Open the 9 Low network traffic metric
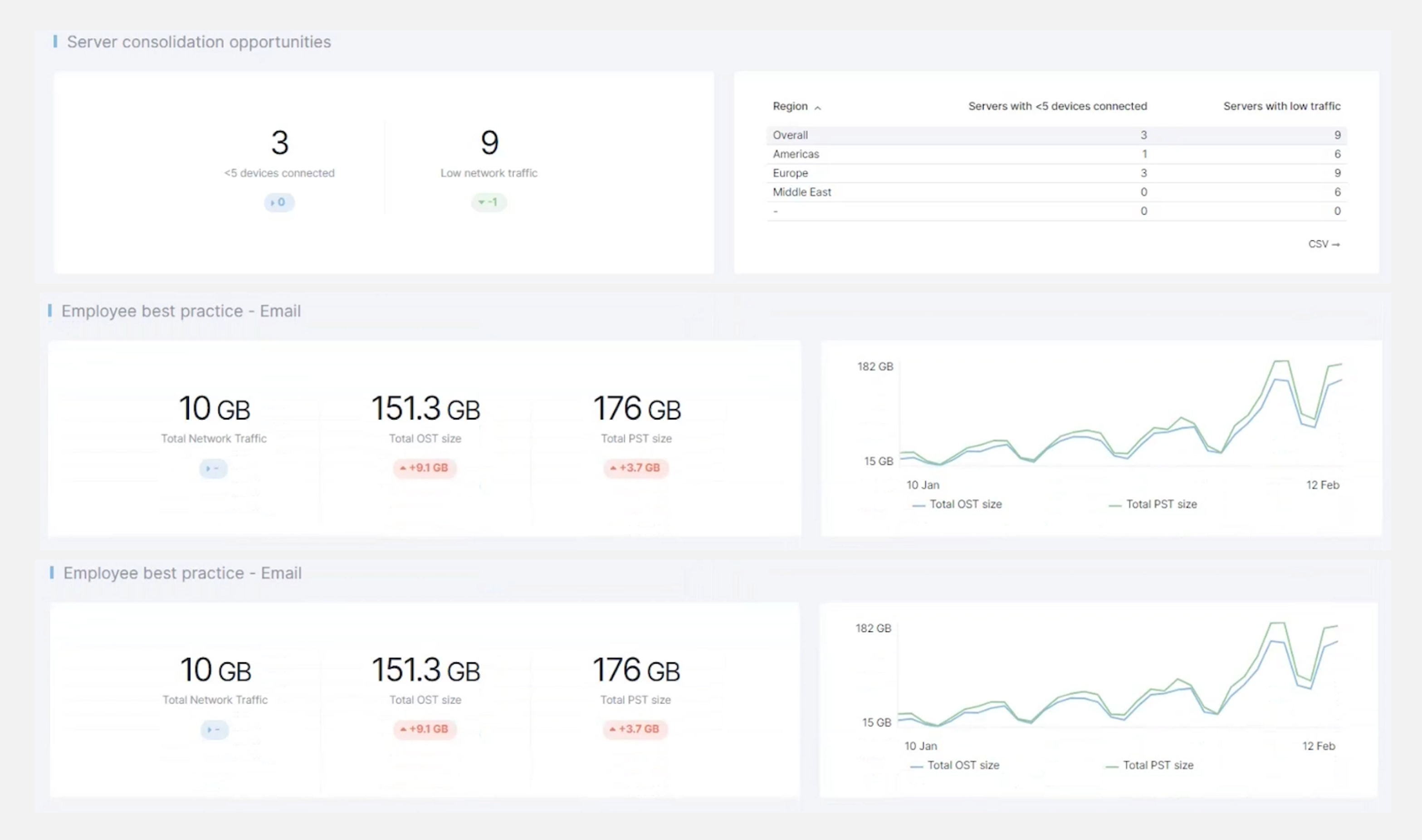This screenshot has width=1422, height=840. click(489, 142)
